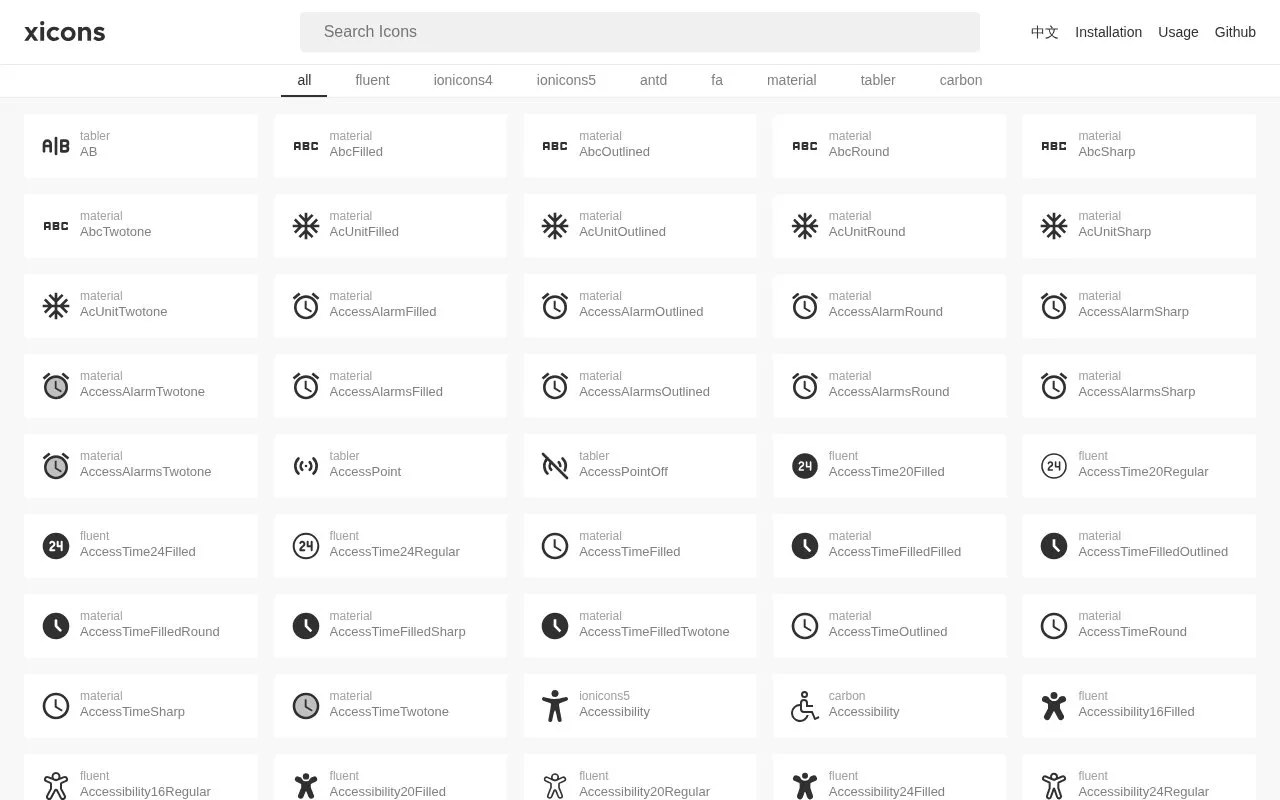The image size is (1280, 800).
Task: Switch to the fluent tab
Action: [x=372, y=80]
